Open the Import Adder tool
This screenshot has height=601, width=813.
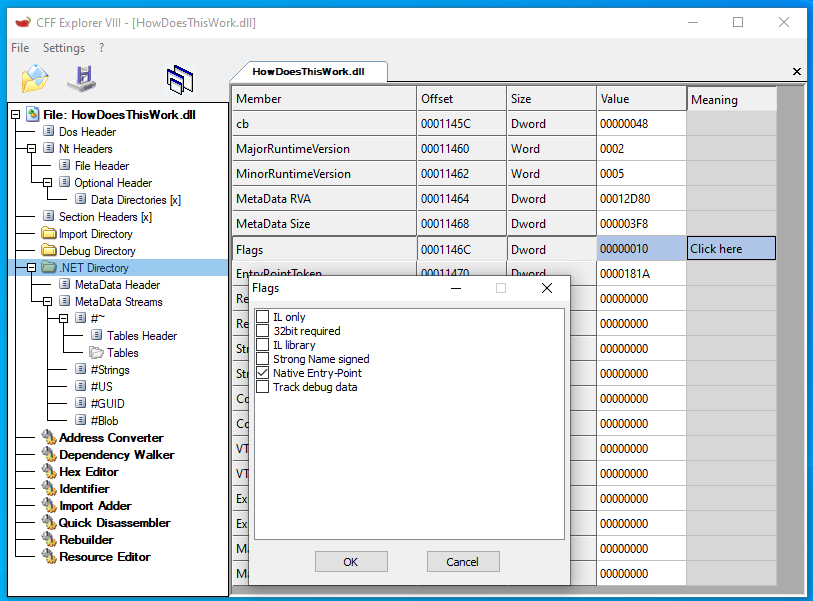click(x=95, y=506)
